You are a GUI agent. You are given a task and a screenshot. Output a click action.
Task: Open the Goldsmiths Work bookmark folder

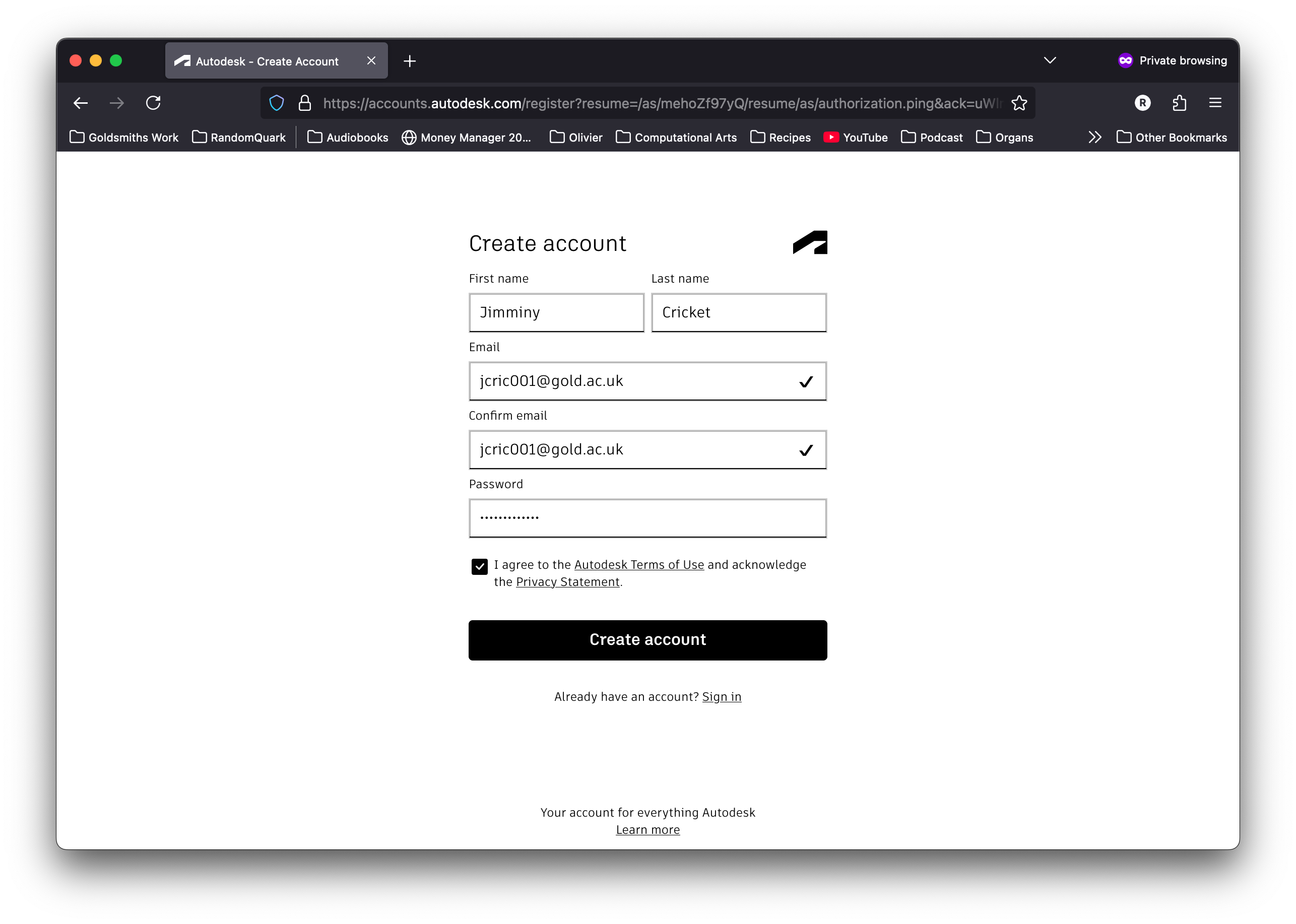[x=124, y=137]
